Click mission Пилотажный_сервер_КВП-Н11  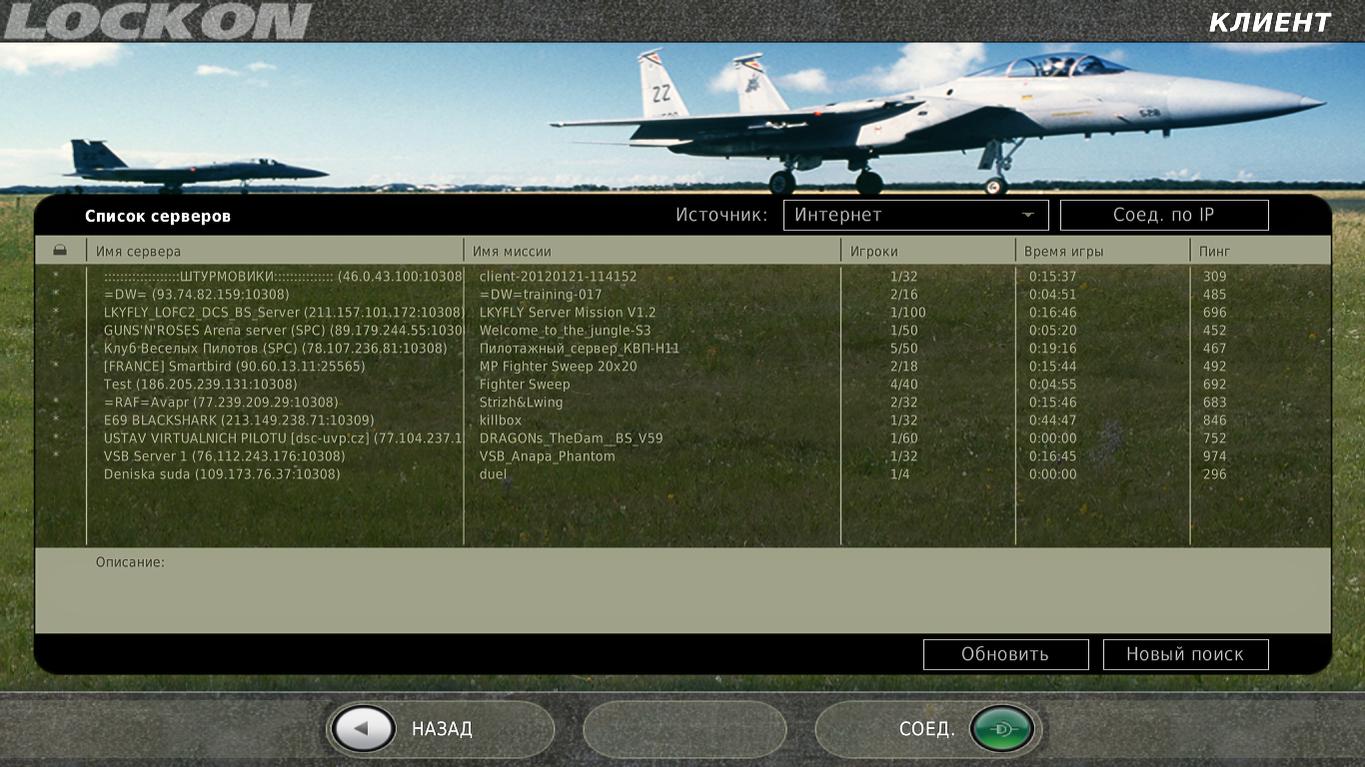pos(579,349)
